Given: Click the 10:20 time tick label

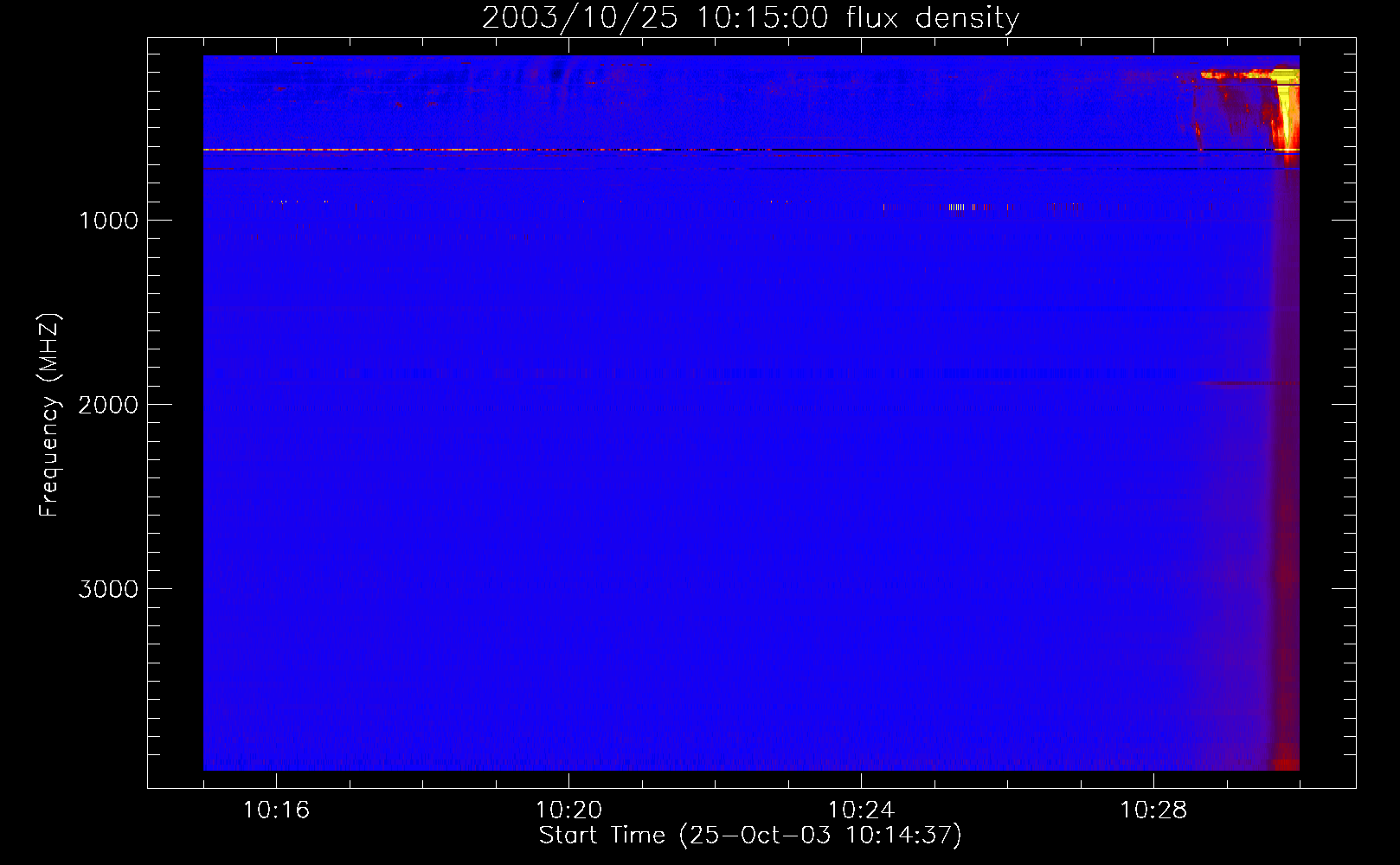Looking at the screenshot, I should click(x=568, y=811).
